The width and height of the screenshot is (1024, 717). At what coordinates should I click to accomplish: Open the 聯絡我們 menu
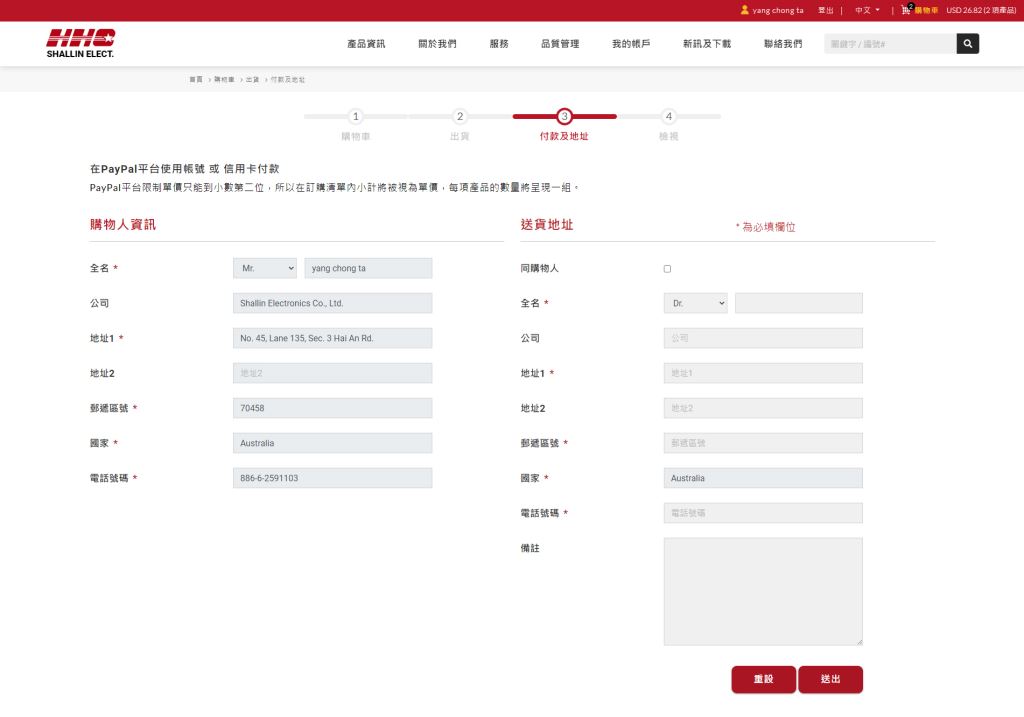(x=783, y=44)
